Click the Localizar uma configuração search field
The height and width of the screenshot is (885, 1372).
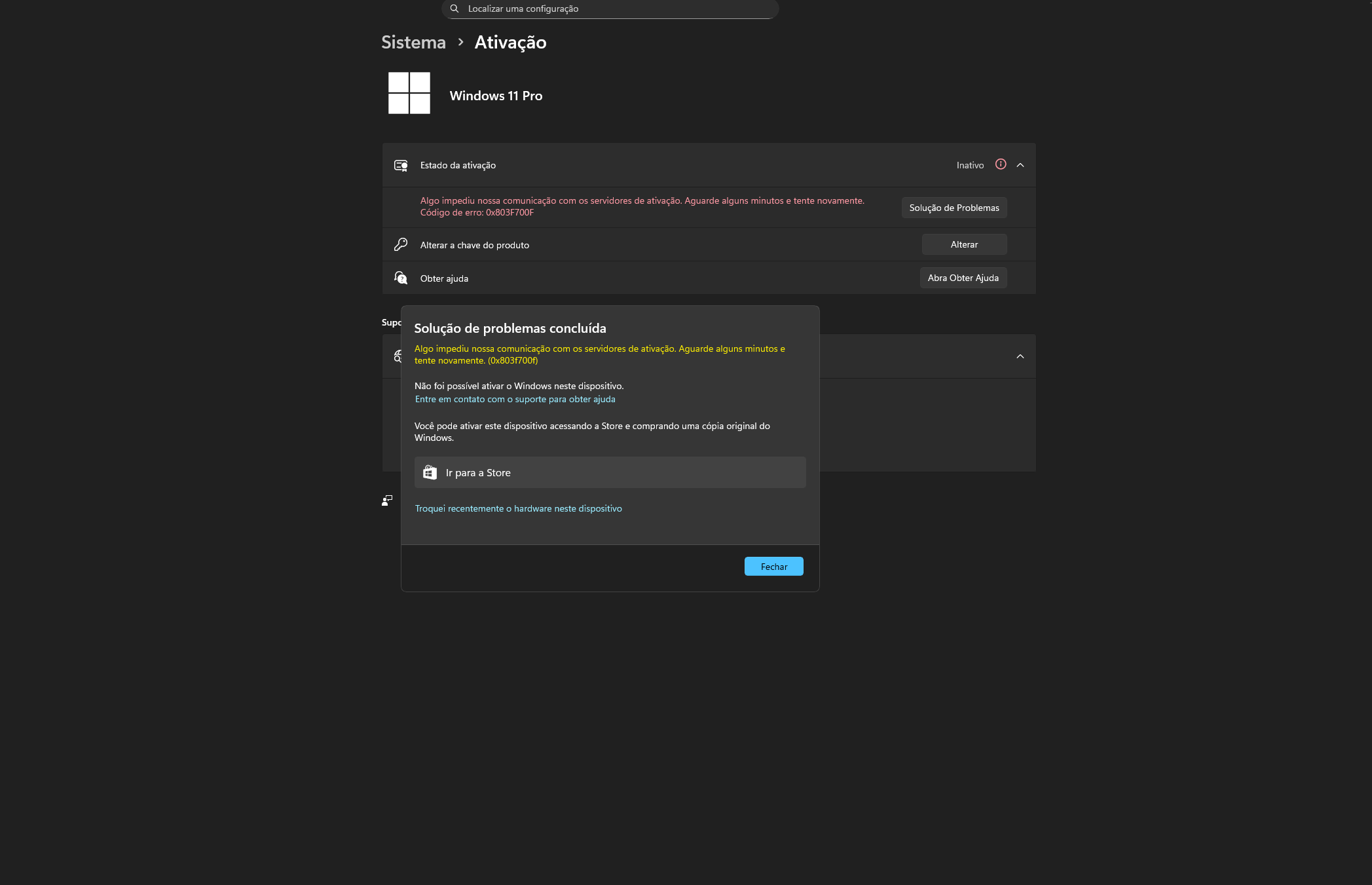click(x=609, y=9)
